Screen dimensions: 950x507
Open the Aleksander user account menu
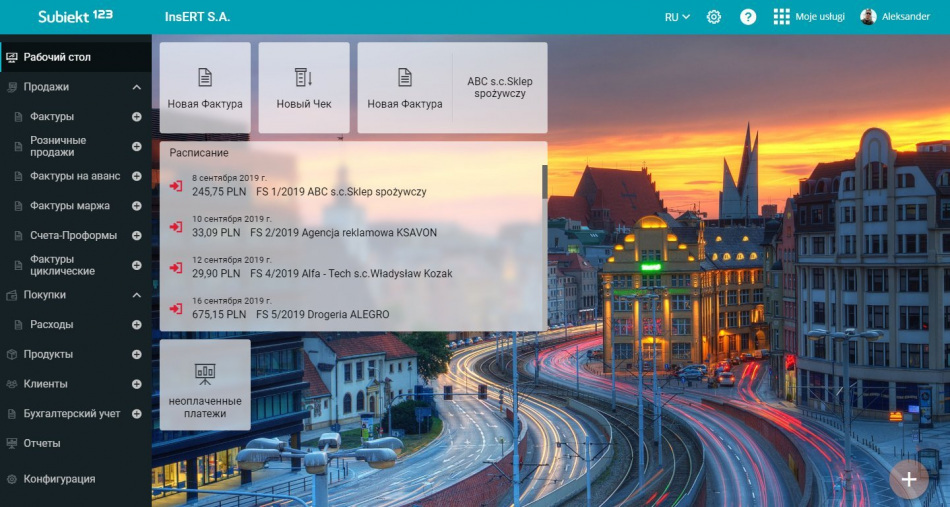click(x=895, y=17)
